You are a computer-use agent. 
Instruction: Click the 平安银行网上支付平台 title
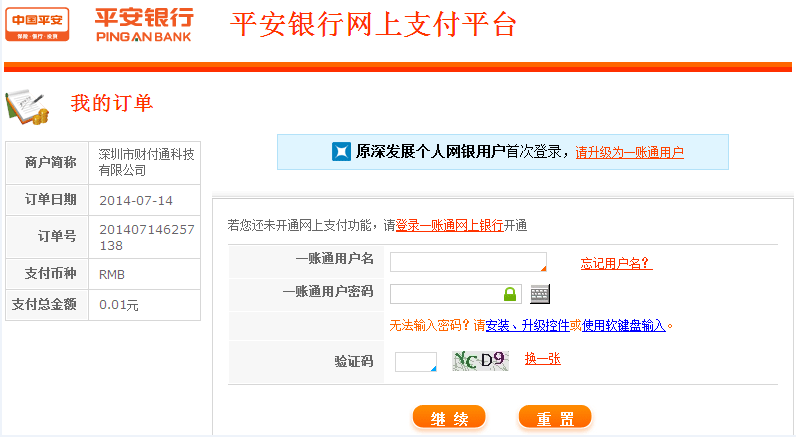tap(374, 24)
